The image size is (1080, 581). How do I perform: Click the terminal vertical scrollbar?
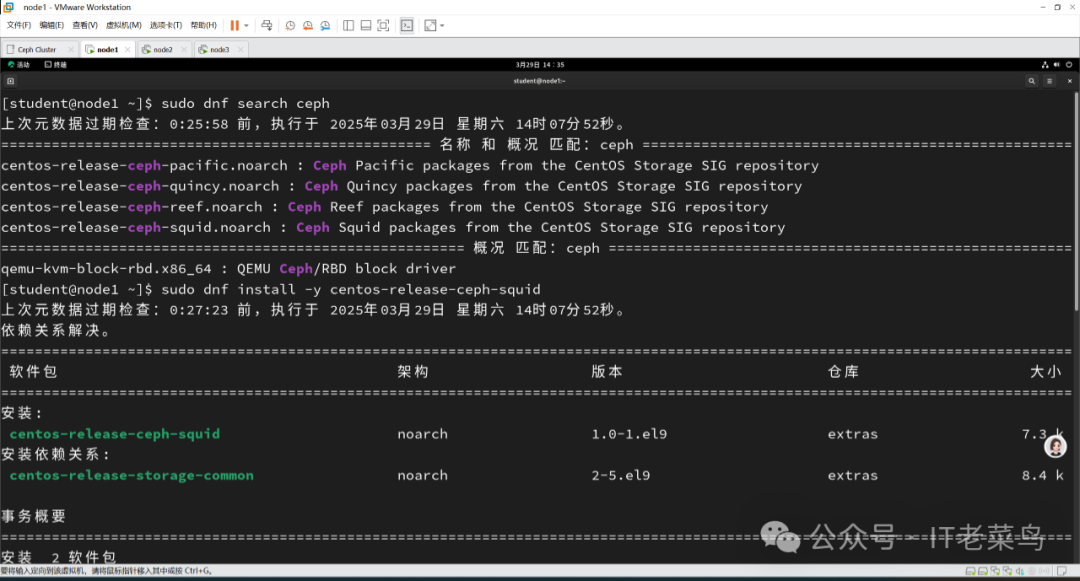(1076, 201)
